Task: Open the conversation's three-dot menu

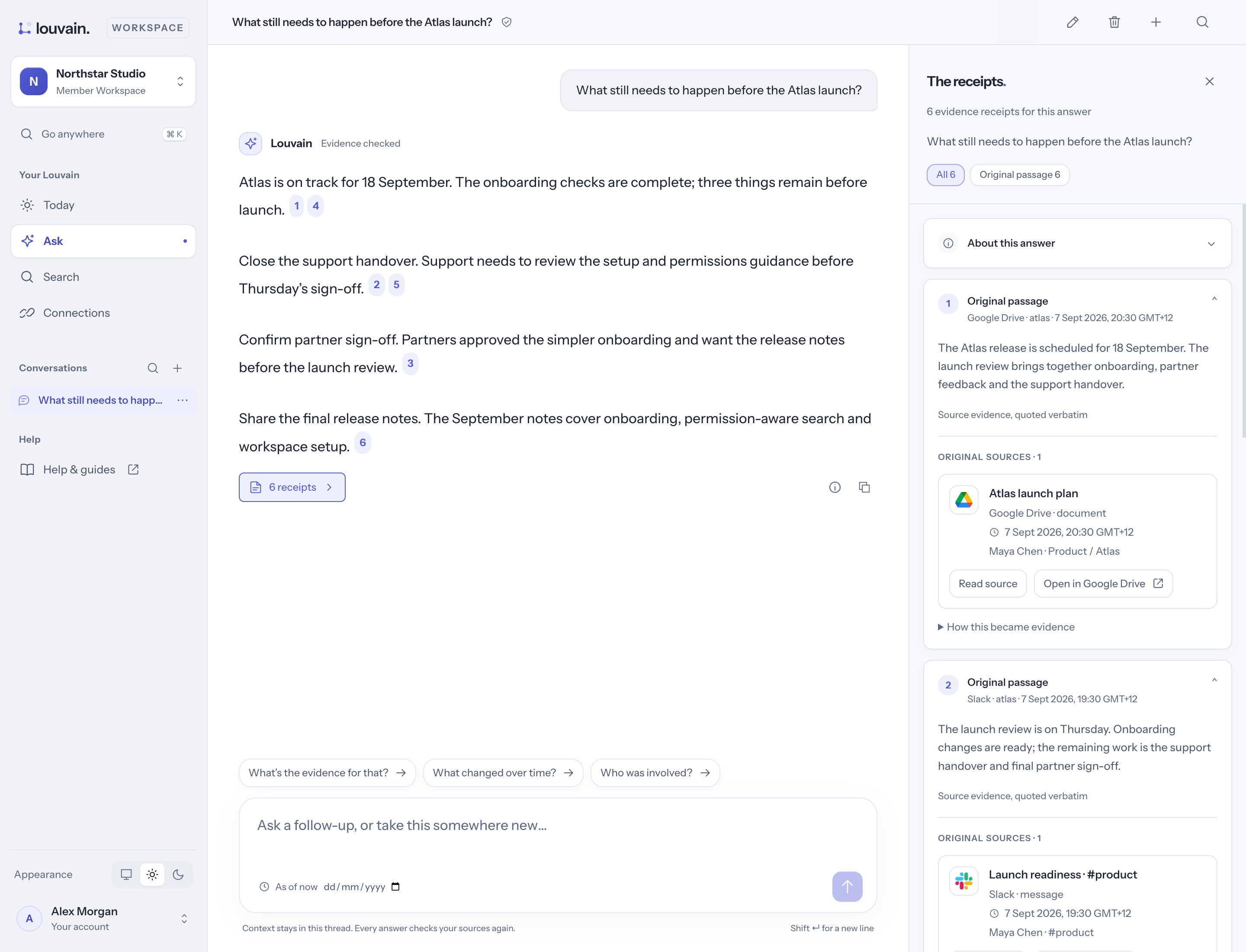Action: click(183, 400)
